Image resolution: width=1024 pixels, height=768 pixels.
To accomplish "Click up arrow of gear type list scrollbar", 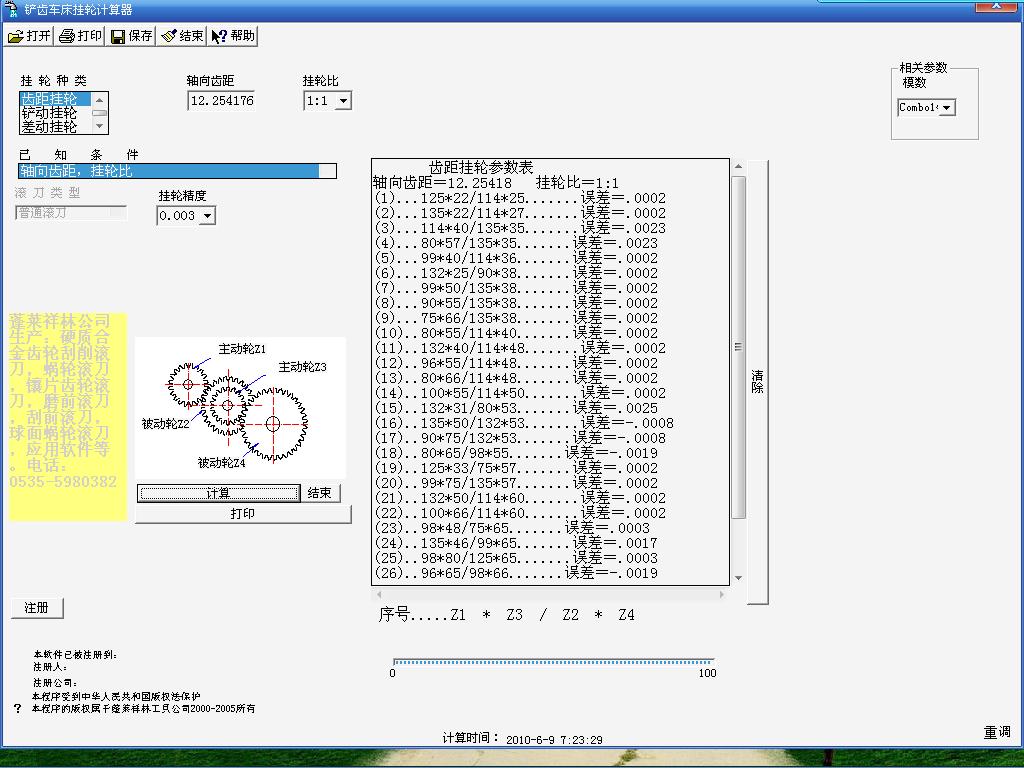I will coord(99,100).
